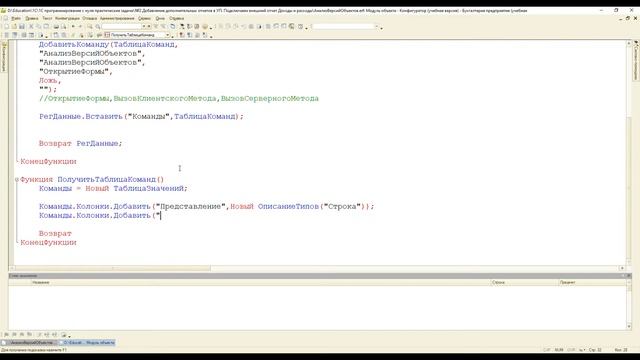
Task: Click the Open file toolbar icon
Action: (x=14, y=27)
